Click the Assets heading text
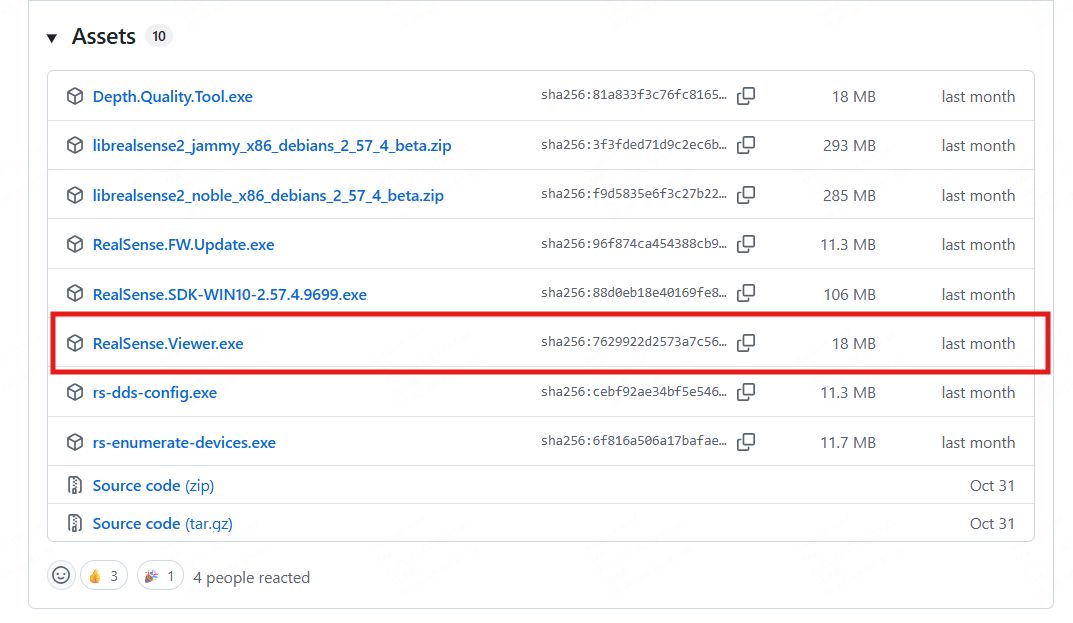Screen dimensions: 1073x623 point(103,36)
